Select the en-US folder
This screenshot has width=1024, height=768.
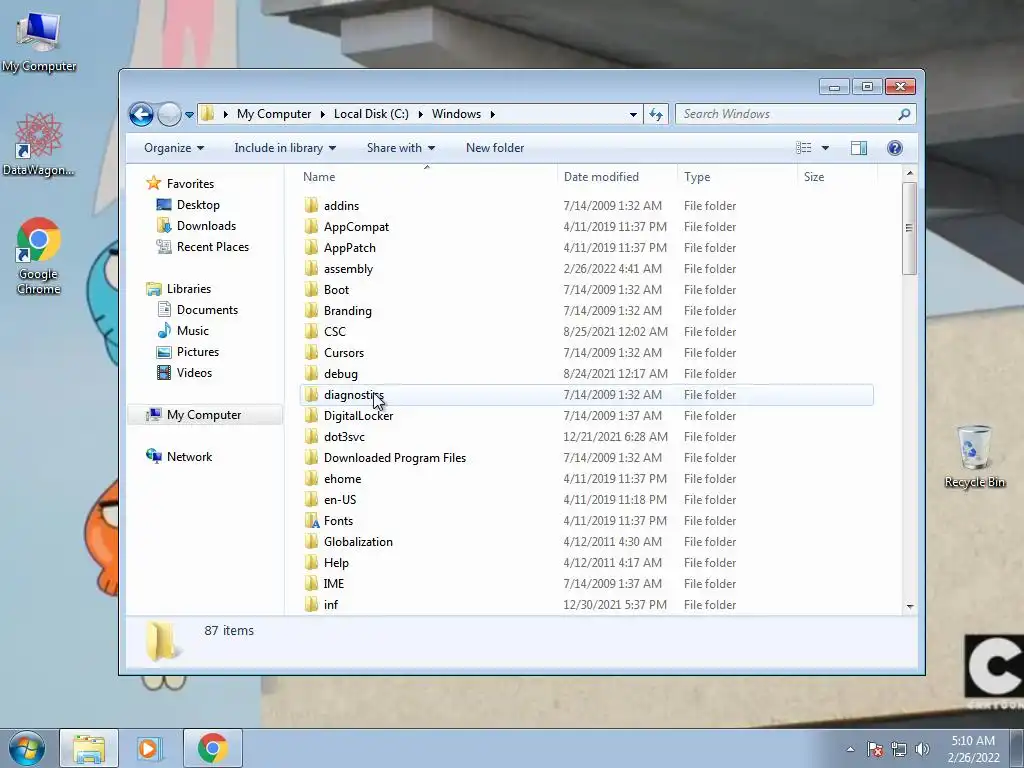(340, 500)
